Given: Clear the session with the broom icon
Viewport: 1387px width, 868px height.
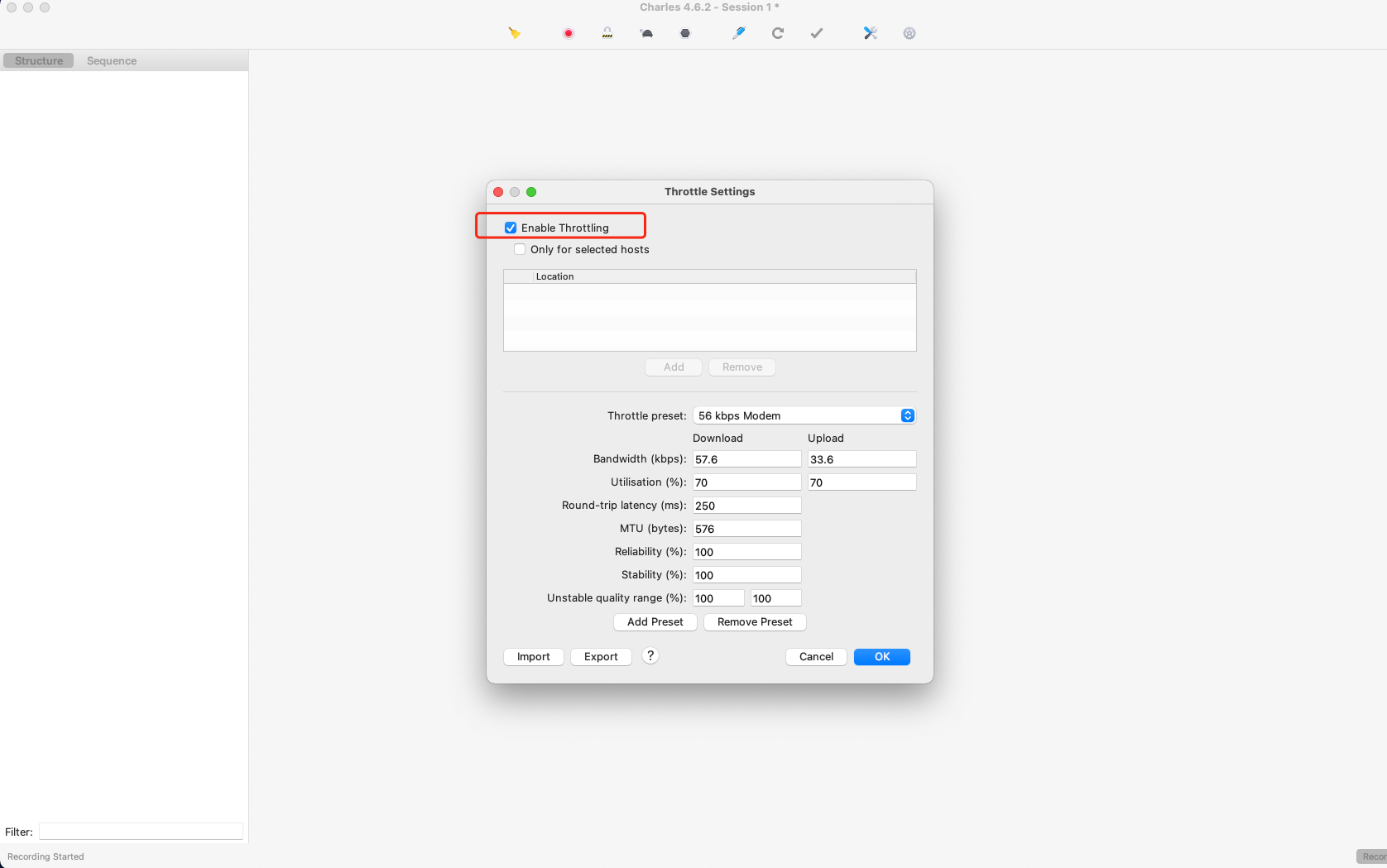Looking at the screenshot, I should 515,33.
